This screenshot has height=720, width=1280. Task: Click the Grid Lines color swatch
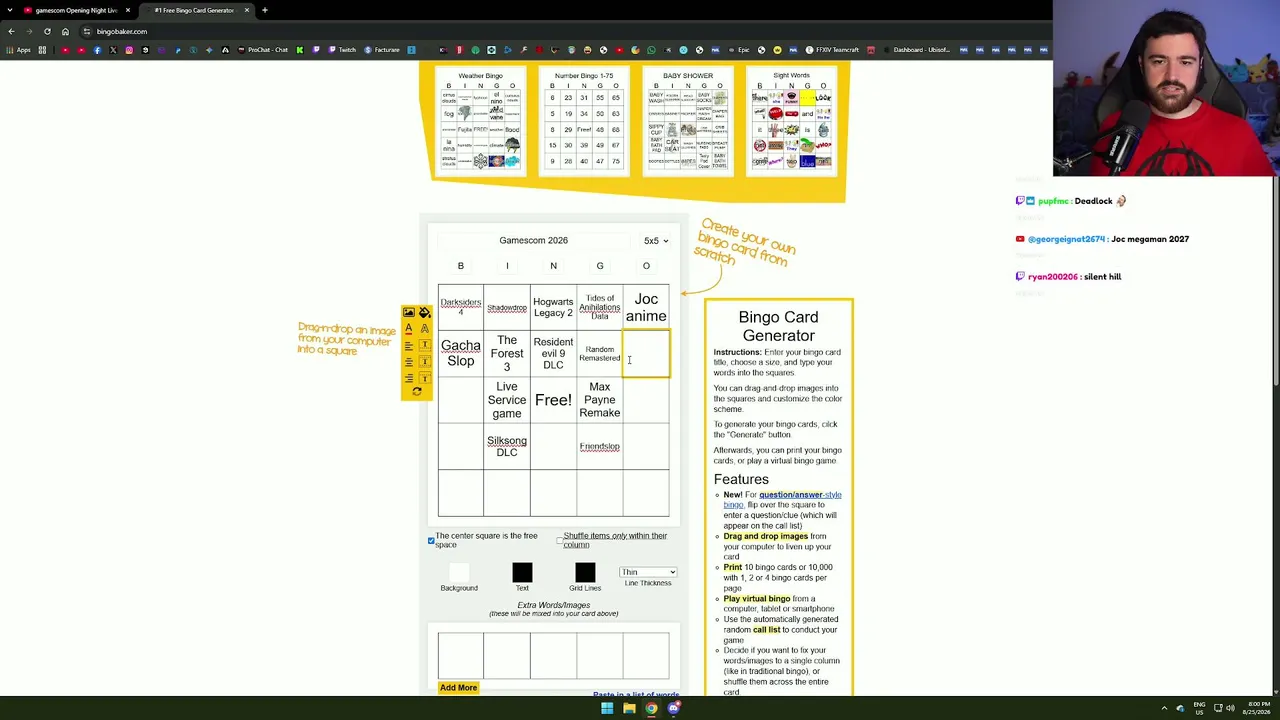point(585,572)
